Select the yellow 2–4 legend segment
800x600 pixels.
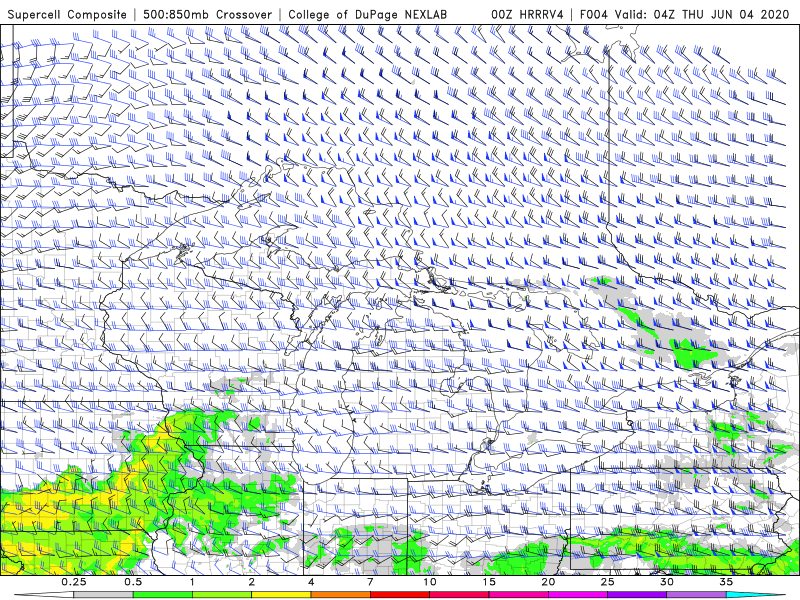pyautogui.click(x=281, y=595)
